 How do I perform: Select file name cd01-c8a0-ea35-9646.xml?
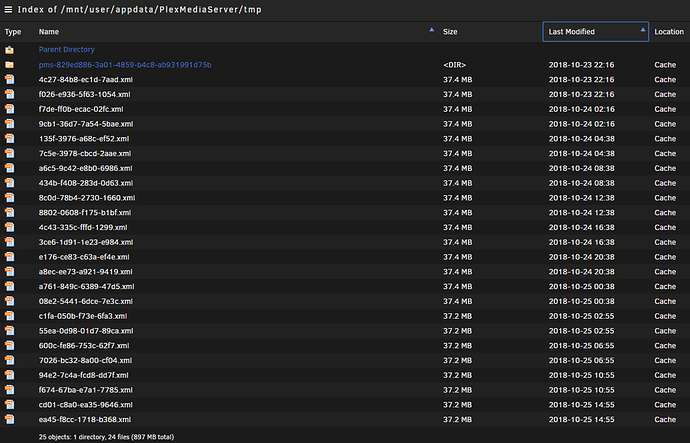click(85, 405)
